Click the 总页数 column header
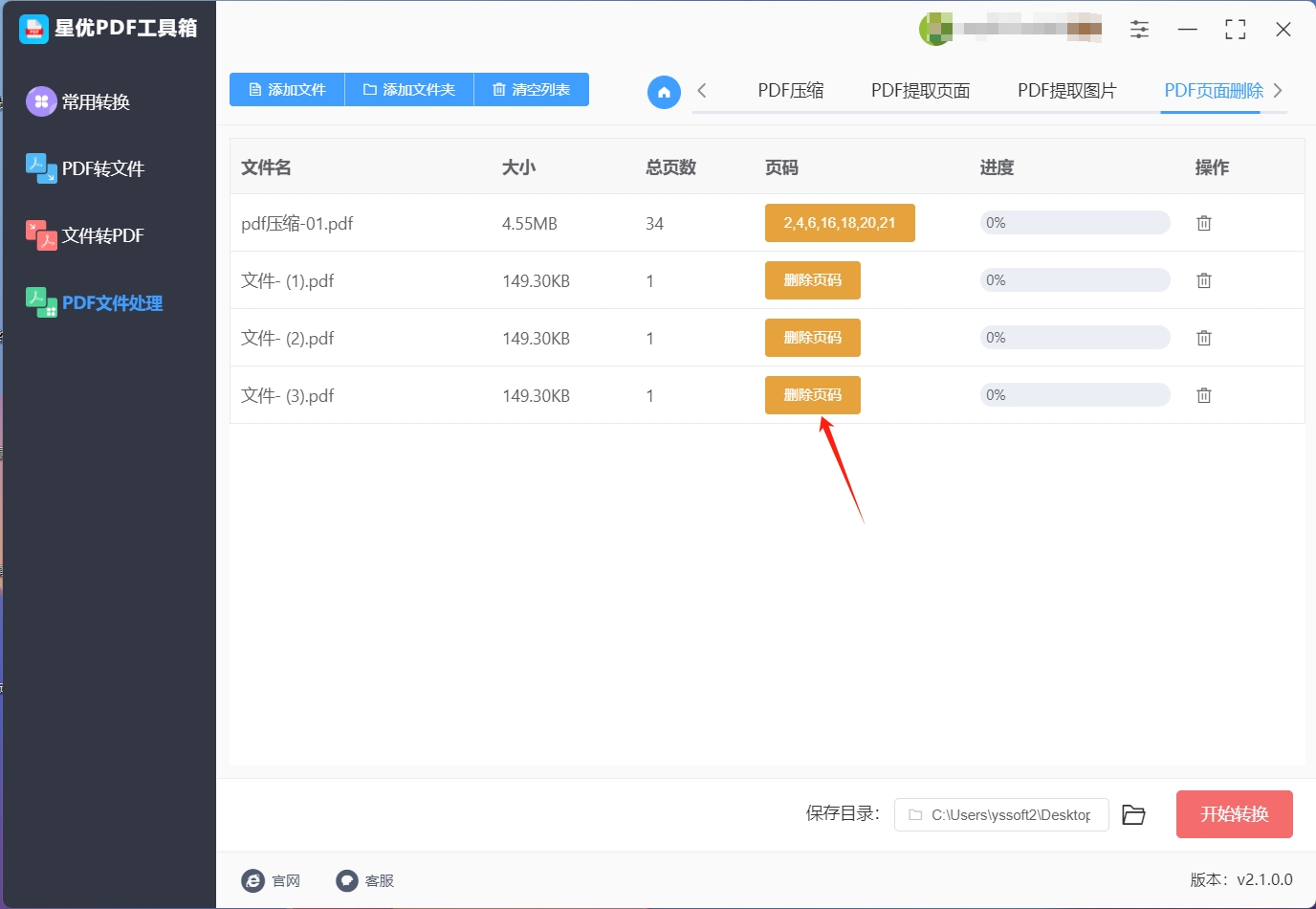Image resolution: width=1316 pixels, height=909 pixels. coord(670,167)
